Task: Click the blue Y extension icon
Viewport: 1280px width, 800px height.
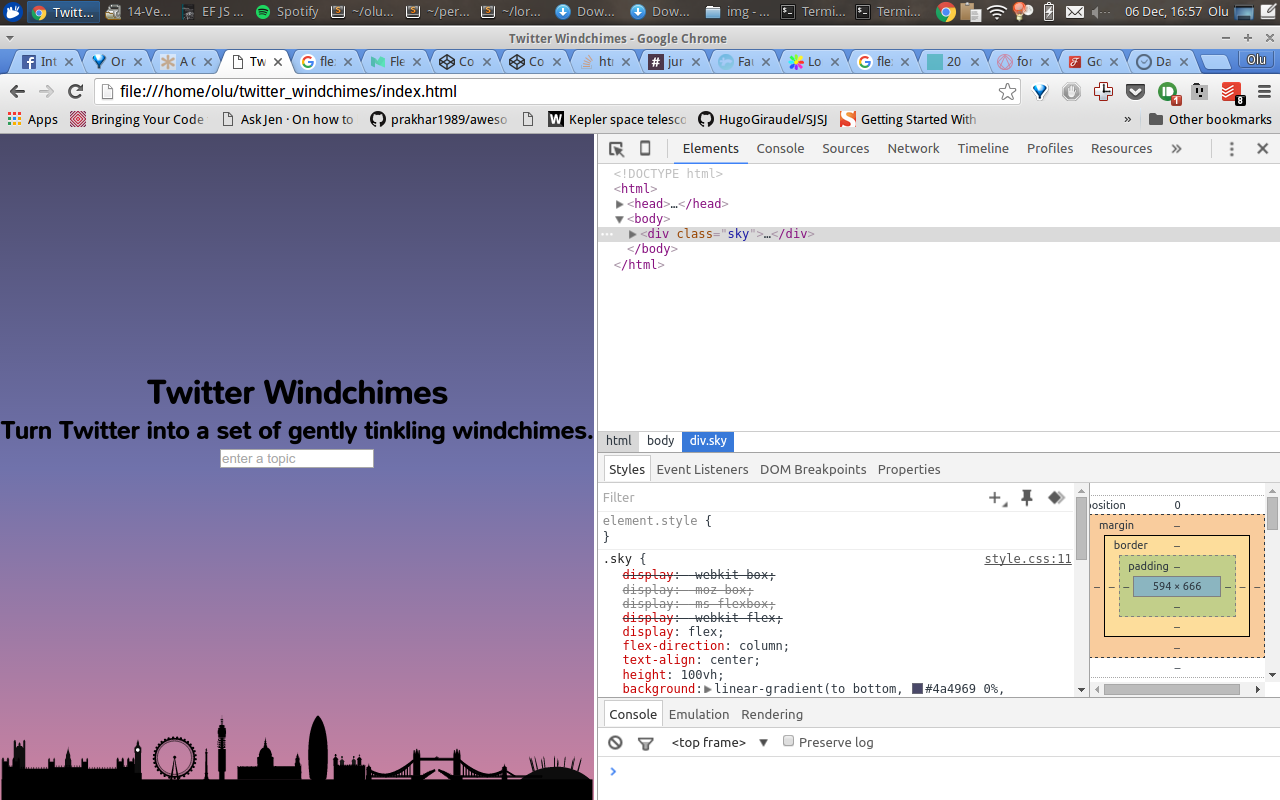Action: 1040,92
